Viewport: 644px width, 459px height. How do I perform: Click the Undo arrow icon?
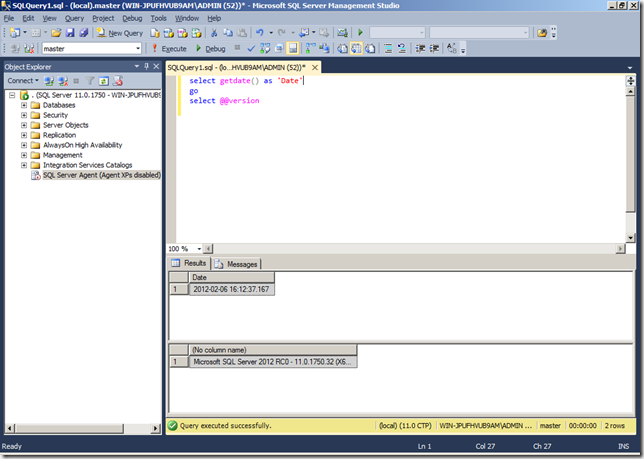pyautogui.click(x=259, y=33)
